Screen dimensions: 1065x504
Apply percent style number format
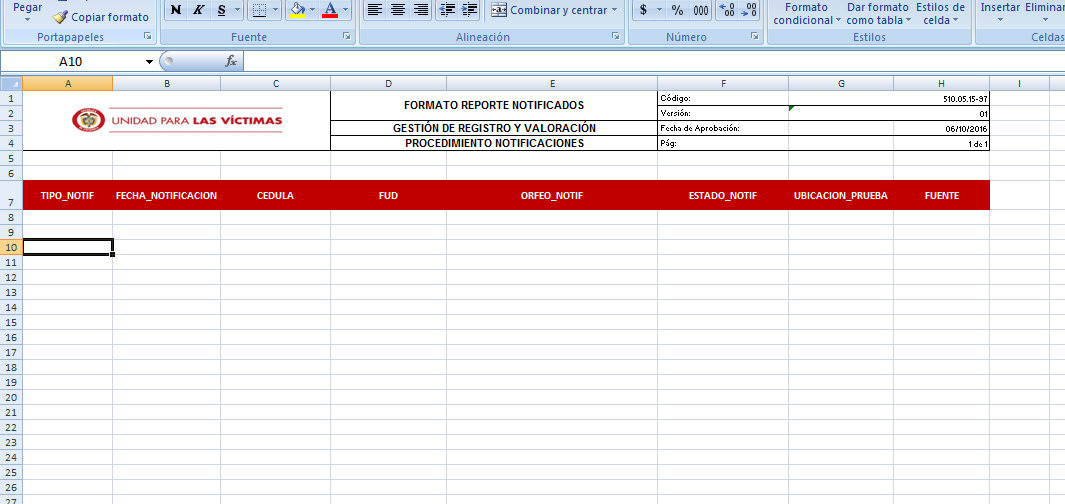[677, 10]
